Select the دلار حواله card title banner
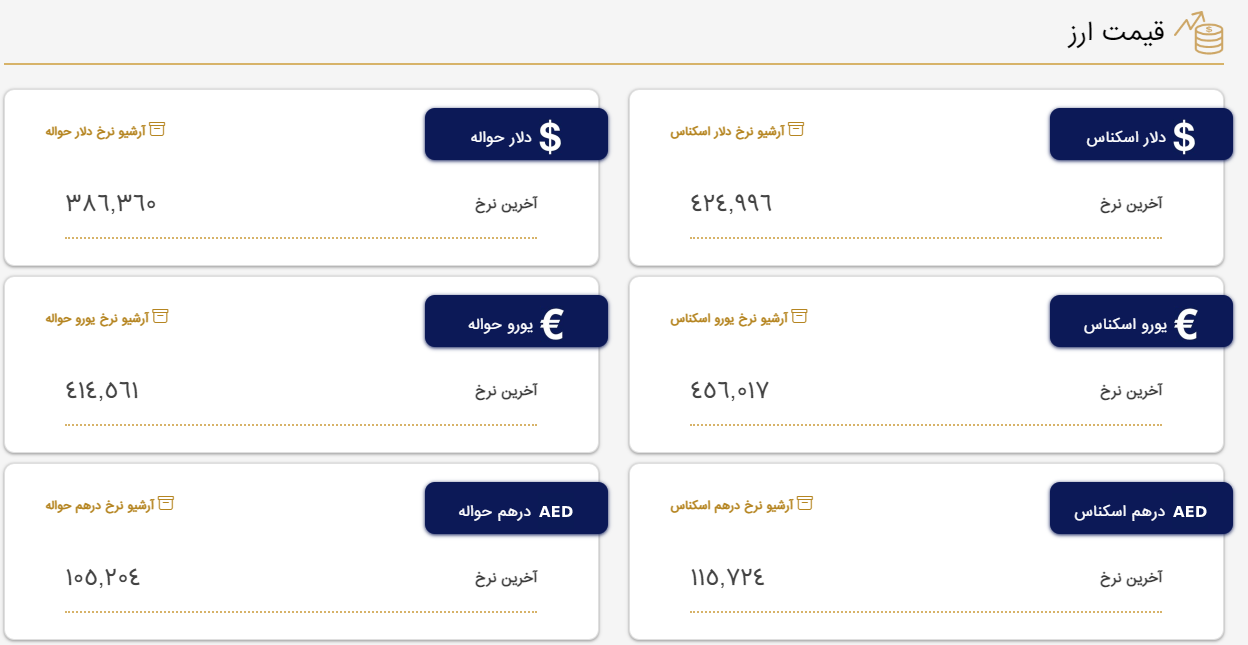The height and width of the screenshot is (645, 1248). pos(517,134)
